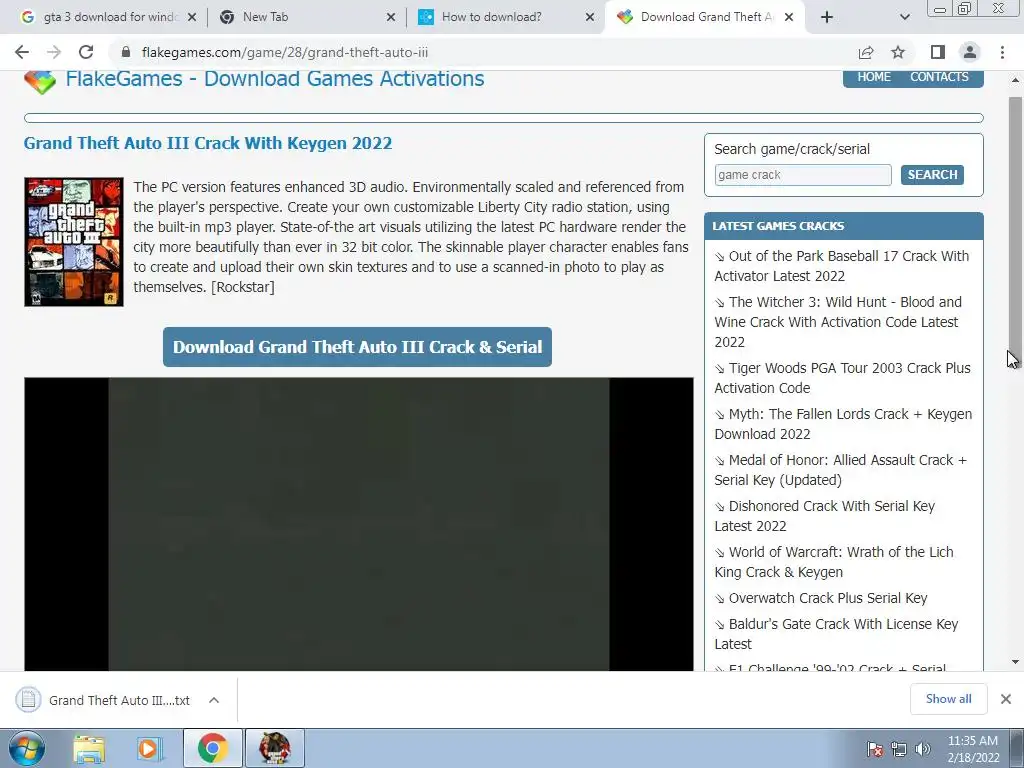Click Show all downloads
Viewport: 1024px width, 768px height.
coord(948,699)
